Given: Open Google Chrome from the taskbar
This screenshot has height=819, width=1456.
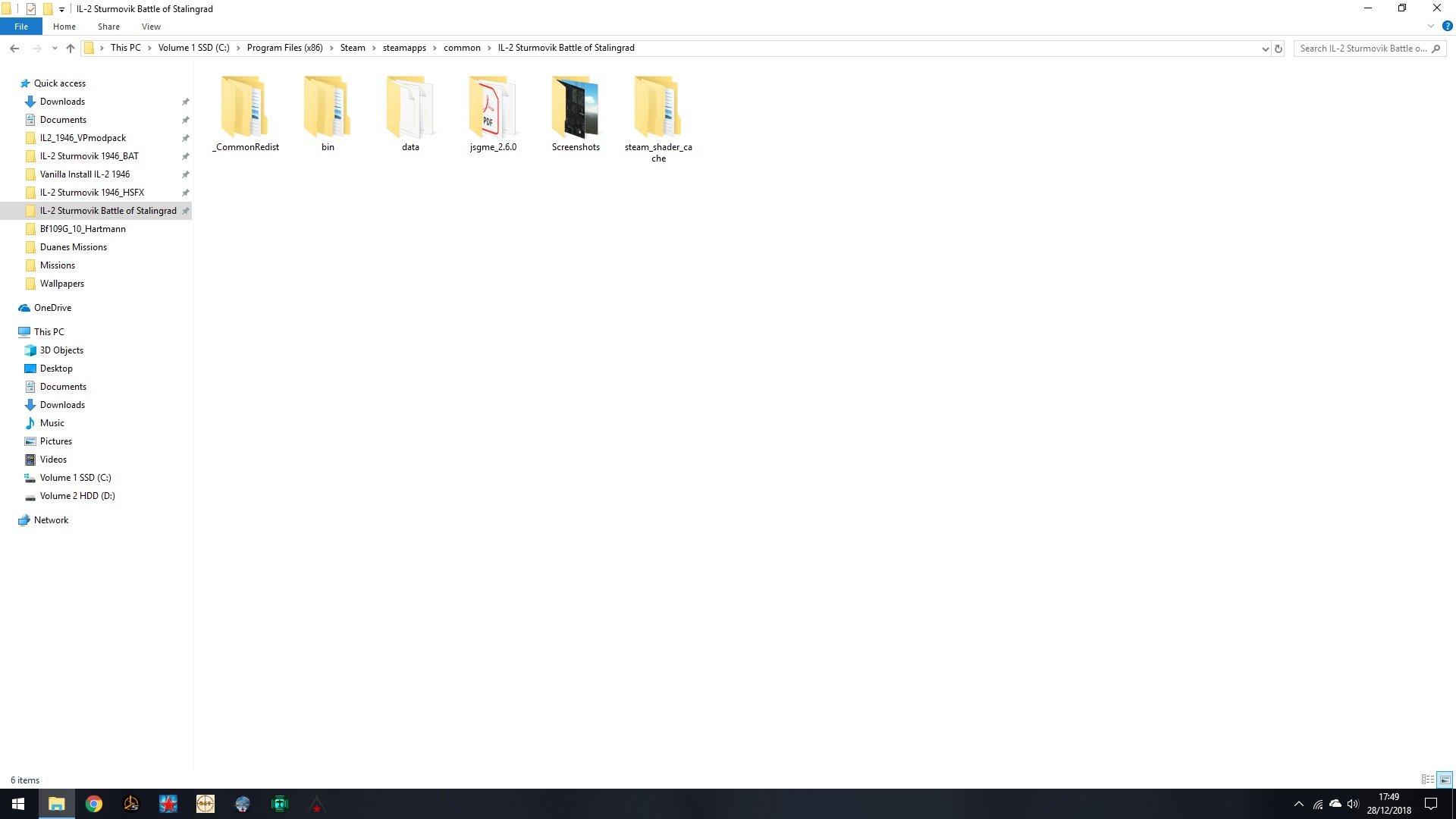Looking at the screenshot, I should tap(94, 804).
